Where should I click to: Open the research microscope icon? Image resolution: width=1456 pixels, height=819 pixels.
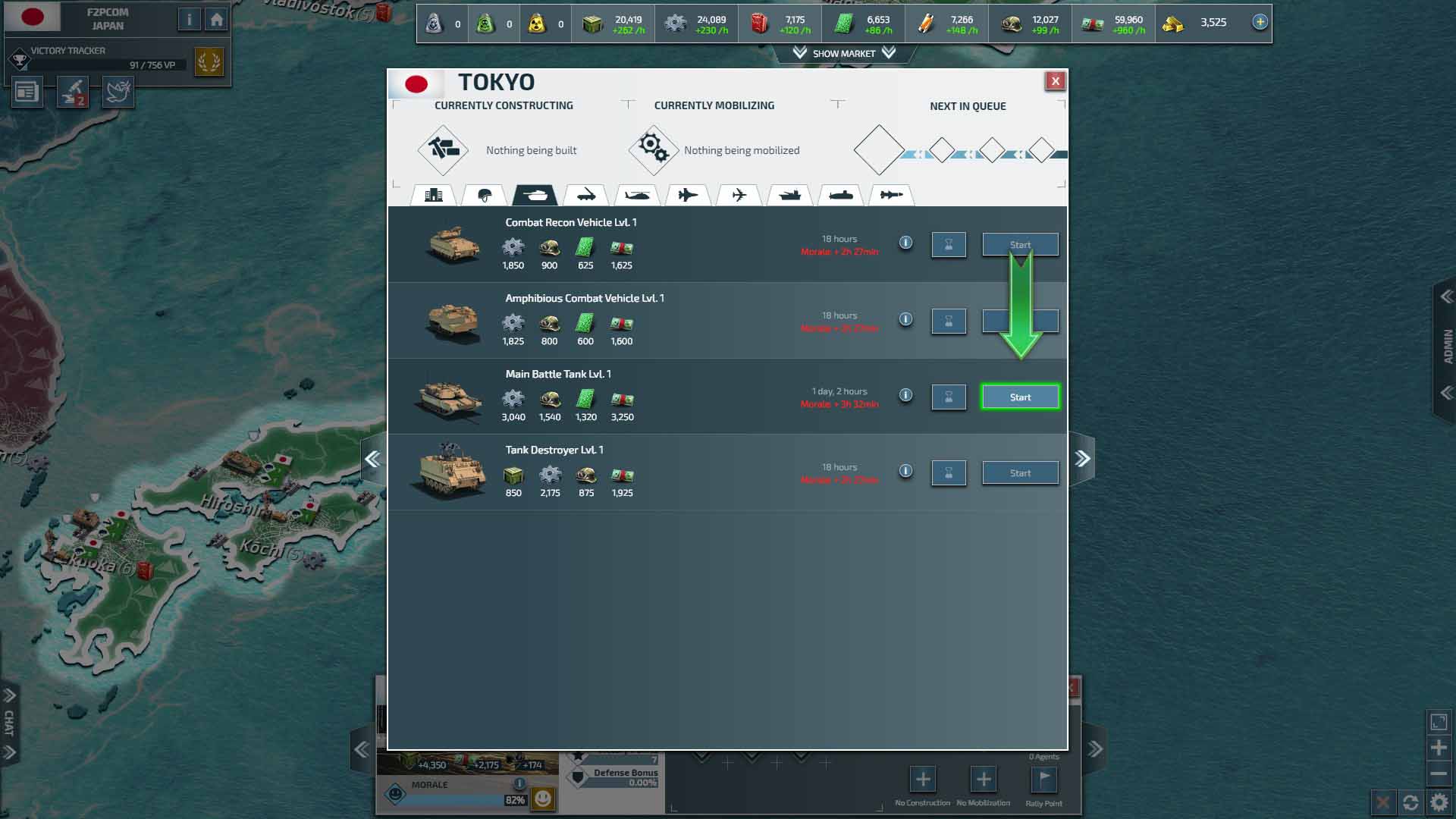[73, 93]
